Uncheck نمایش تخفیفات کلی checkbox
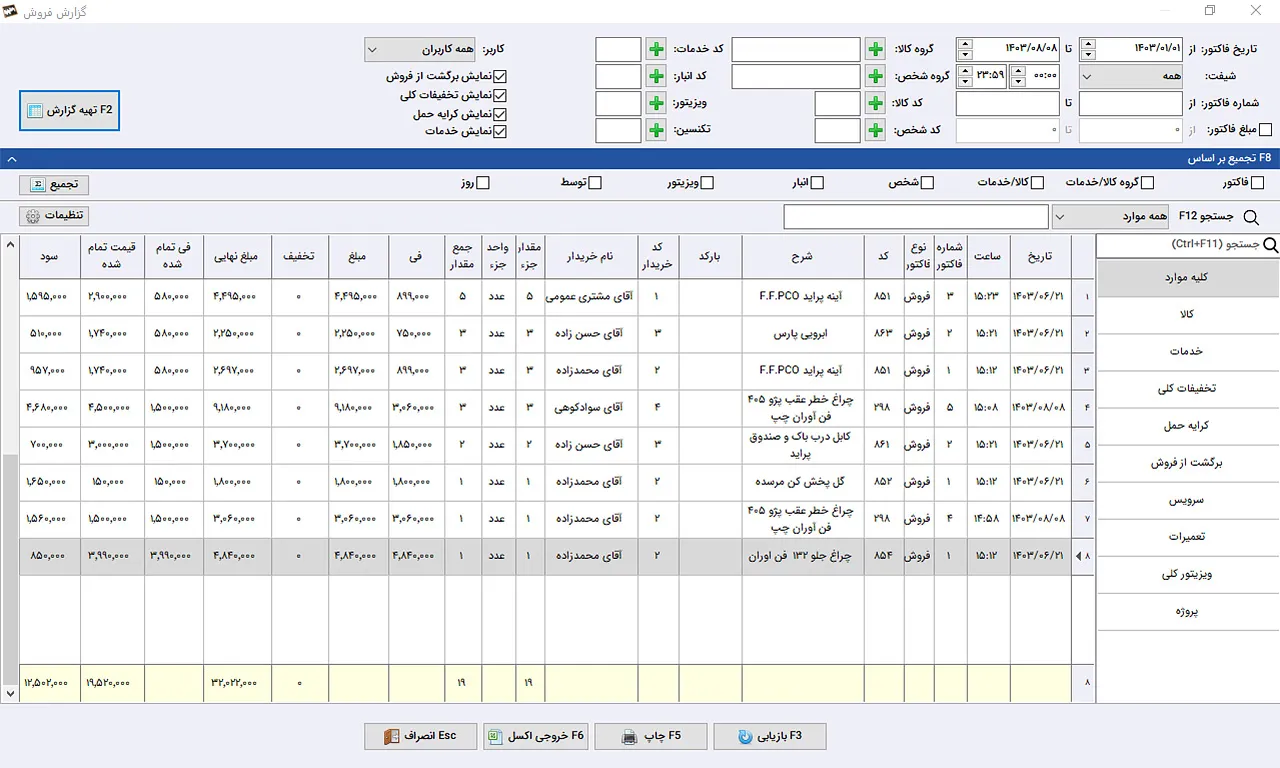 click(x=501, y=95)
